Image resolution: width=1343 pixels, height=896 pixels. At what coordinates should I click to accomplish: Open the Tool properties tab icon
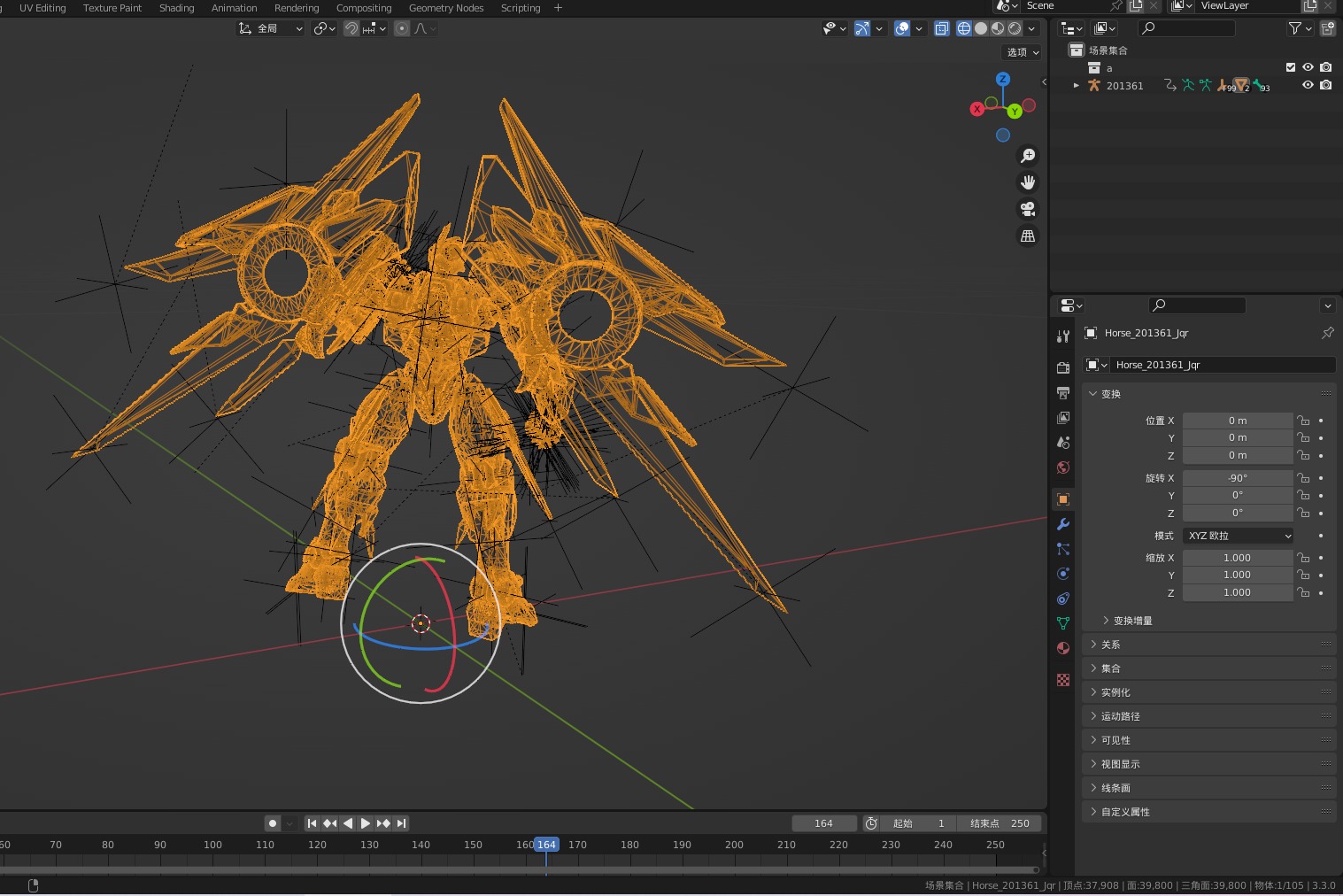pos(1063,336)
